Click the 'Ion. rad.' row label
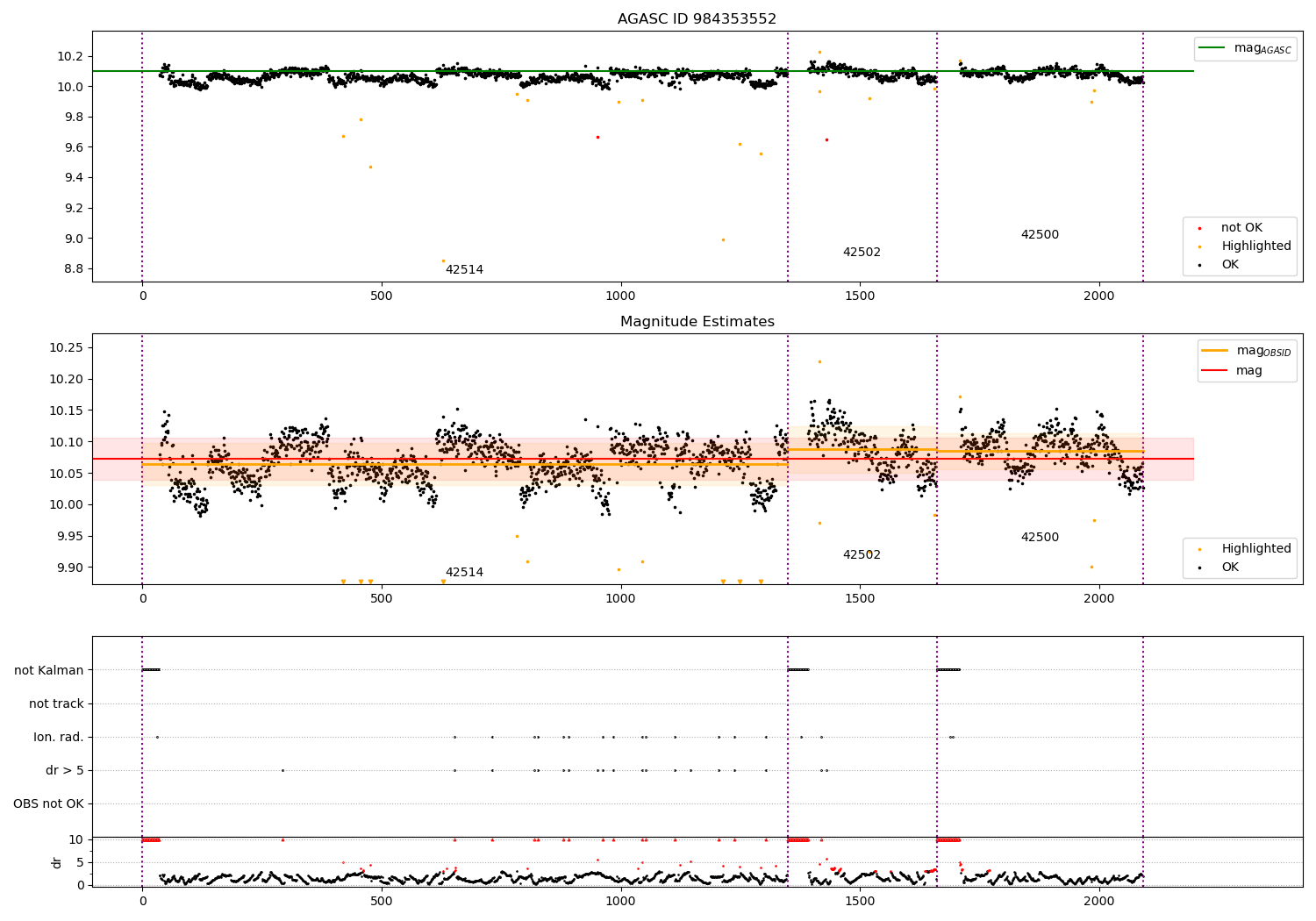Viewport: 1316px width, 921px height. (x=59, y=737)
